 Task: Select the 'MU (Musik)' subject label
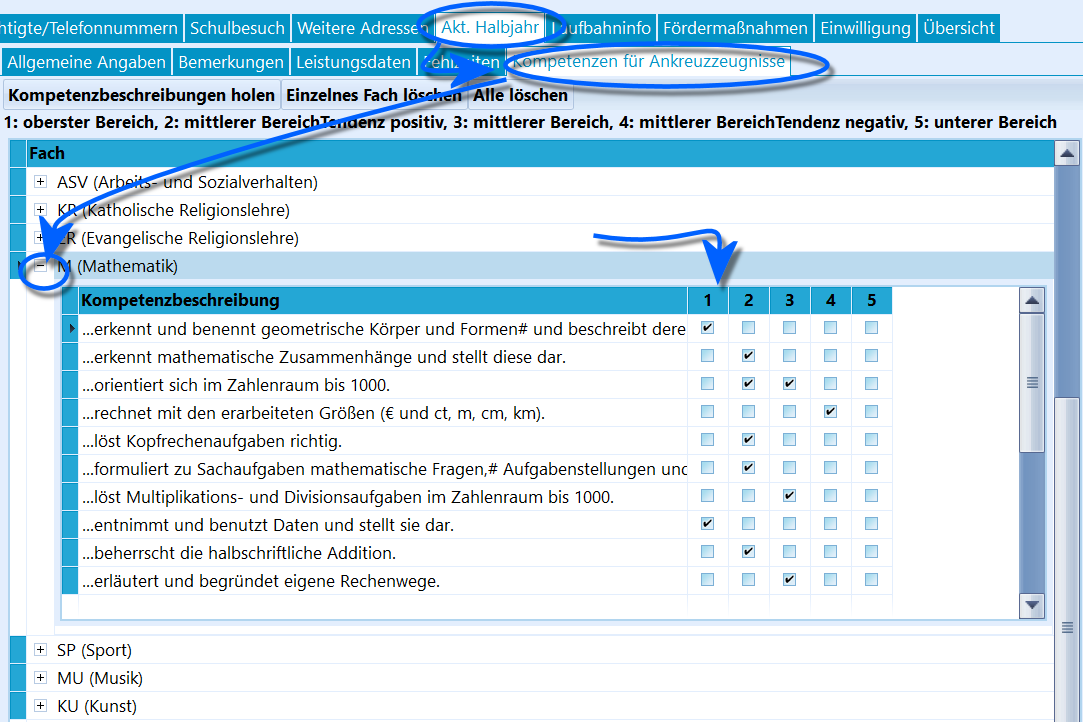click(x=100, y=678)
